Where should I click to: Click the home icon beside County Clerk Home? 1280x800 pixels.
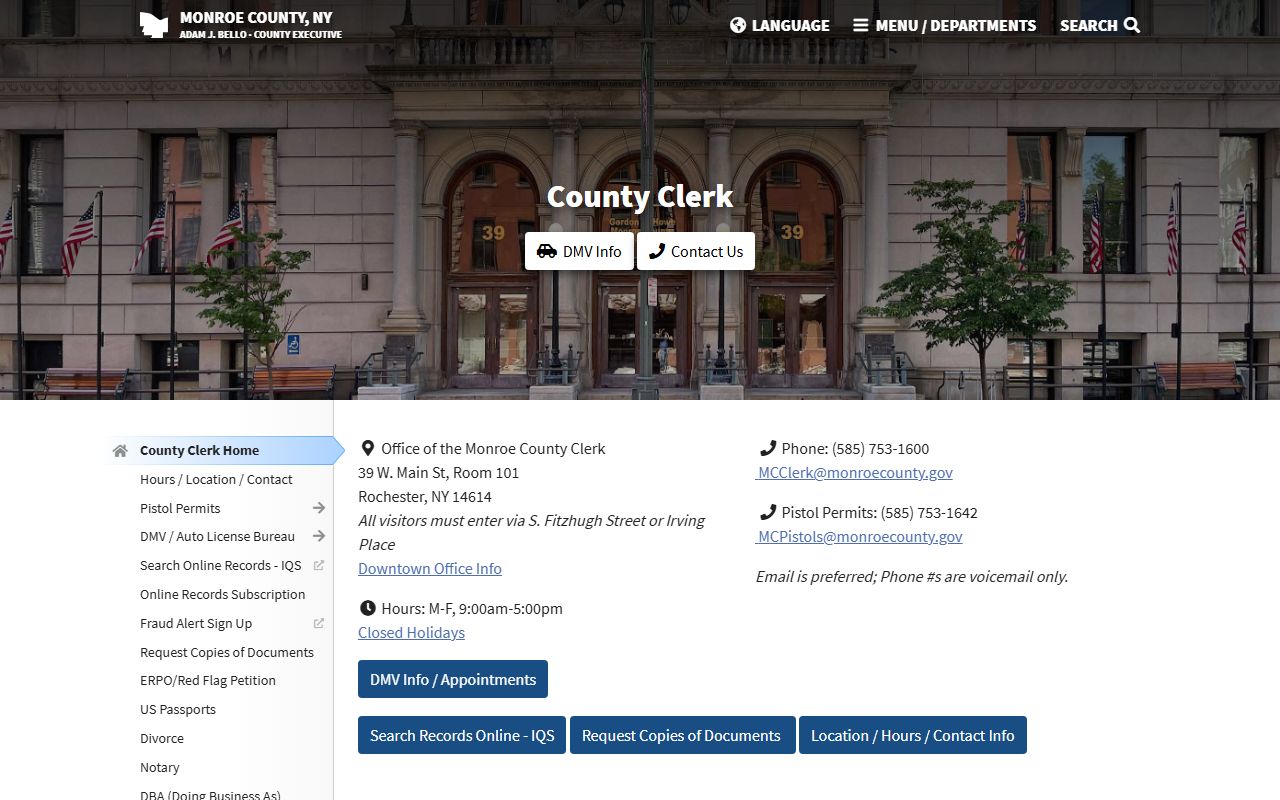click(x=120, y=451)
